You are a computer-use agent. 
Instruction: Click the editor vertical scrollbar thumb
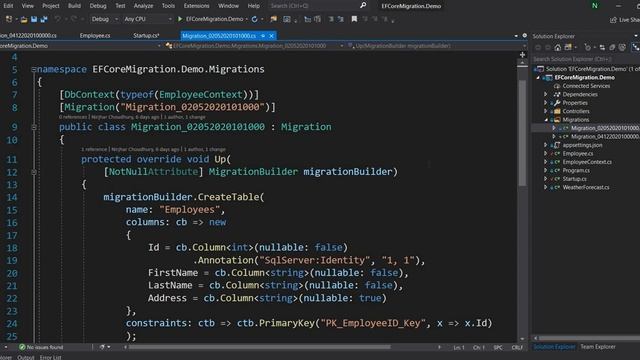click(x=522, y=133)
